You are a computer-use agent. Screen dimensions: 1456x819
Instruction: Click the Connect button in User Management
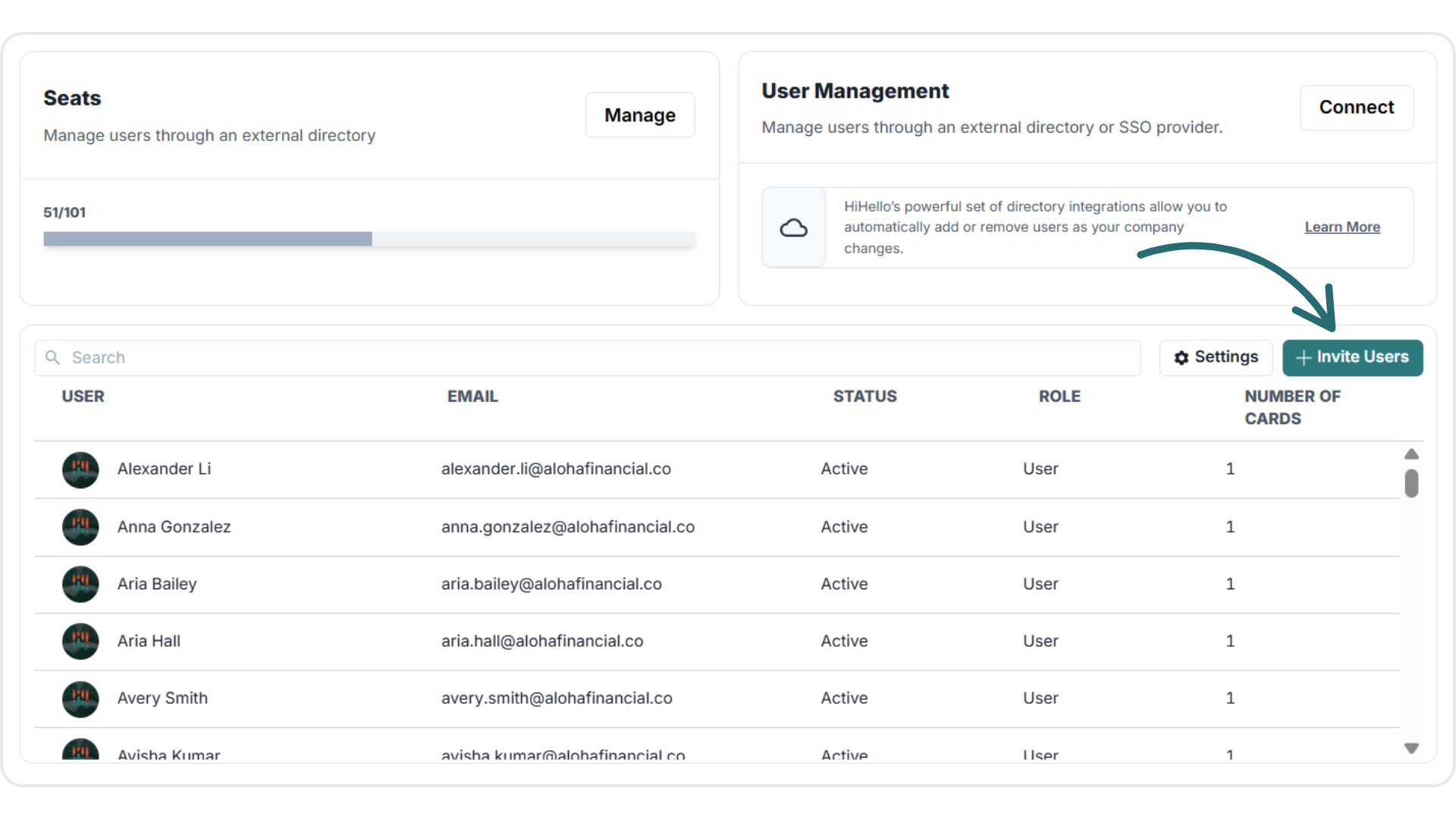(1357, 108)
